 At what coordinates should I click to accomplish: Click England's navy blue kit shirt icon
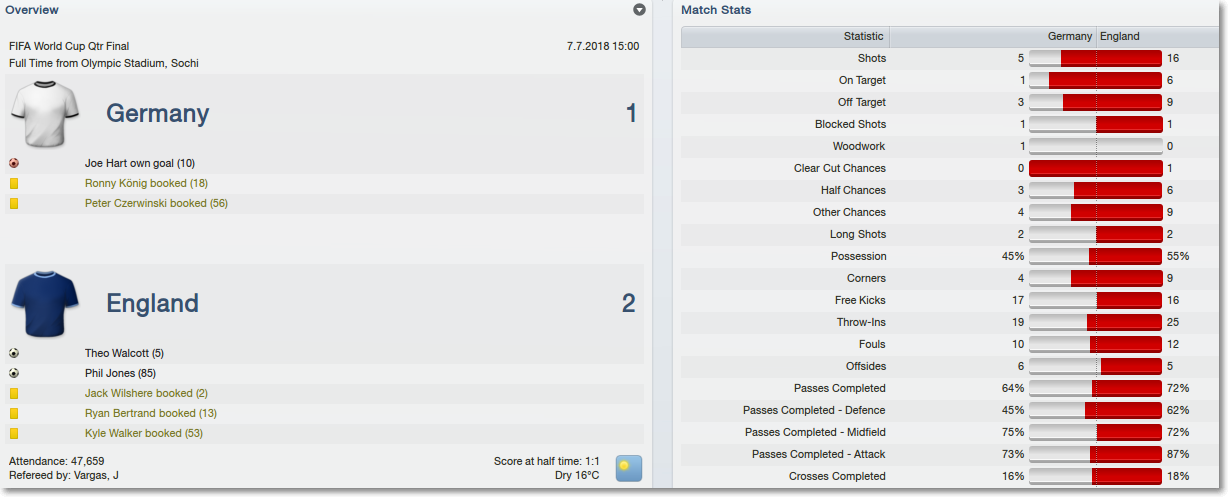pyautogui.click(x=44, y=304)
